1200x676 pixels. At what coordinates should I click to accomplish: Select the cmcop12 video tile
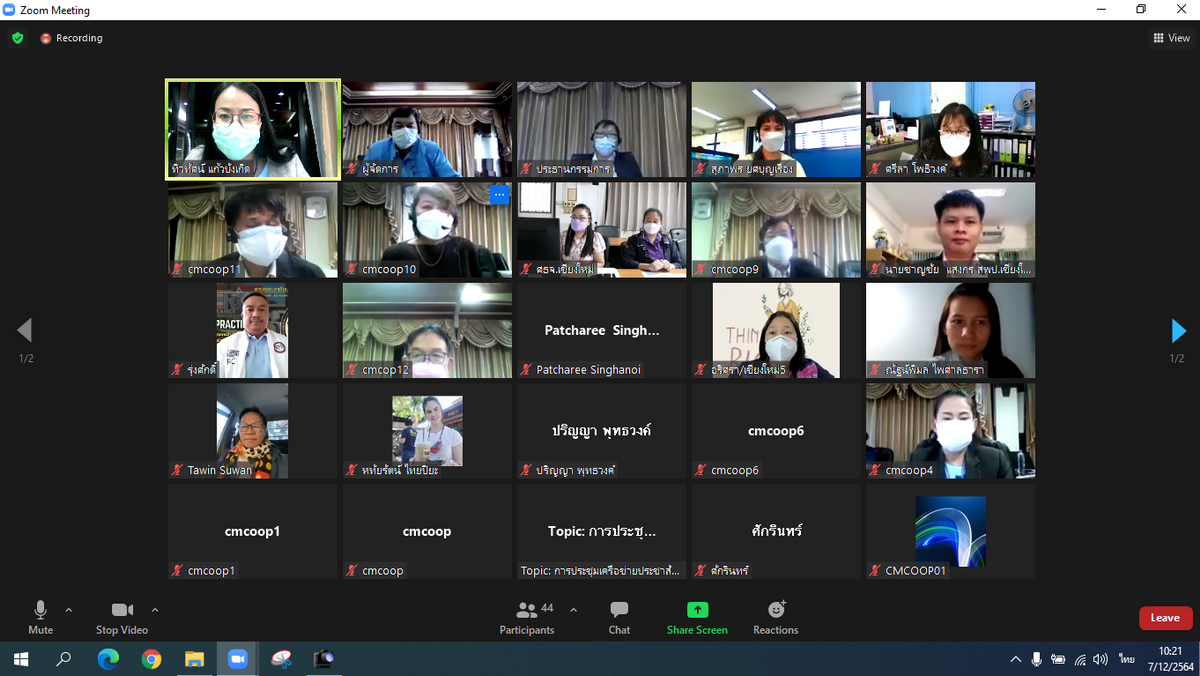tap(427, 330)
